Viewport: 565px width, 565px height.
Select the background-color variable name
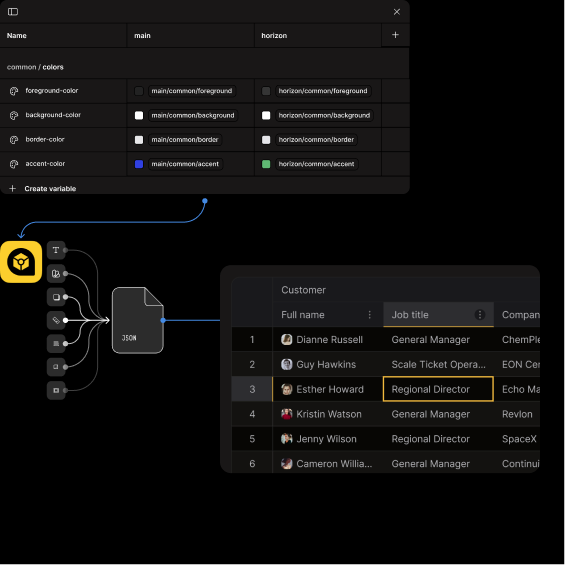pos(53,115)
